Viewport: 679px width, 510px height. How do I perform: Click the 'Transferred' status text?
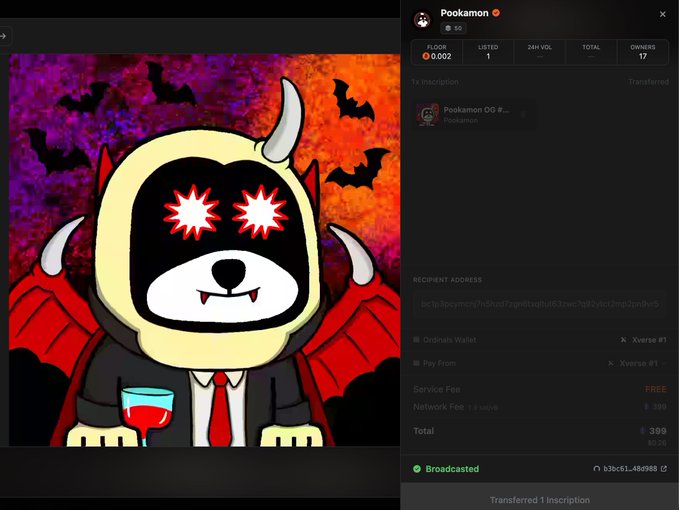click(648, 82)
